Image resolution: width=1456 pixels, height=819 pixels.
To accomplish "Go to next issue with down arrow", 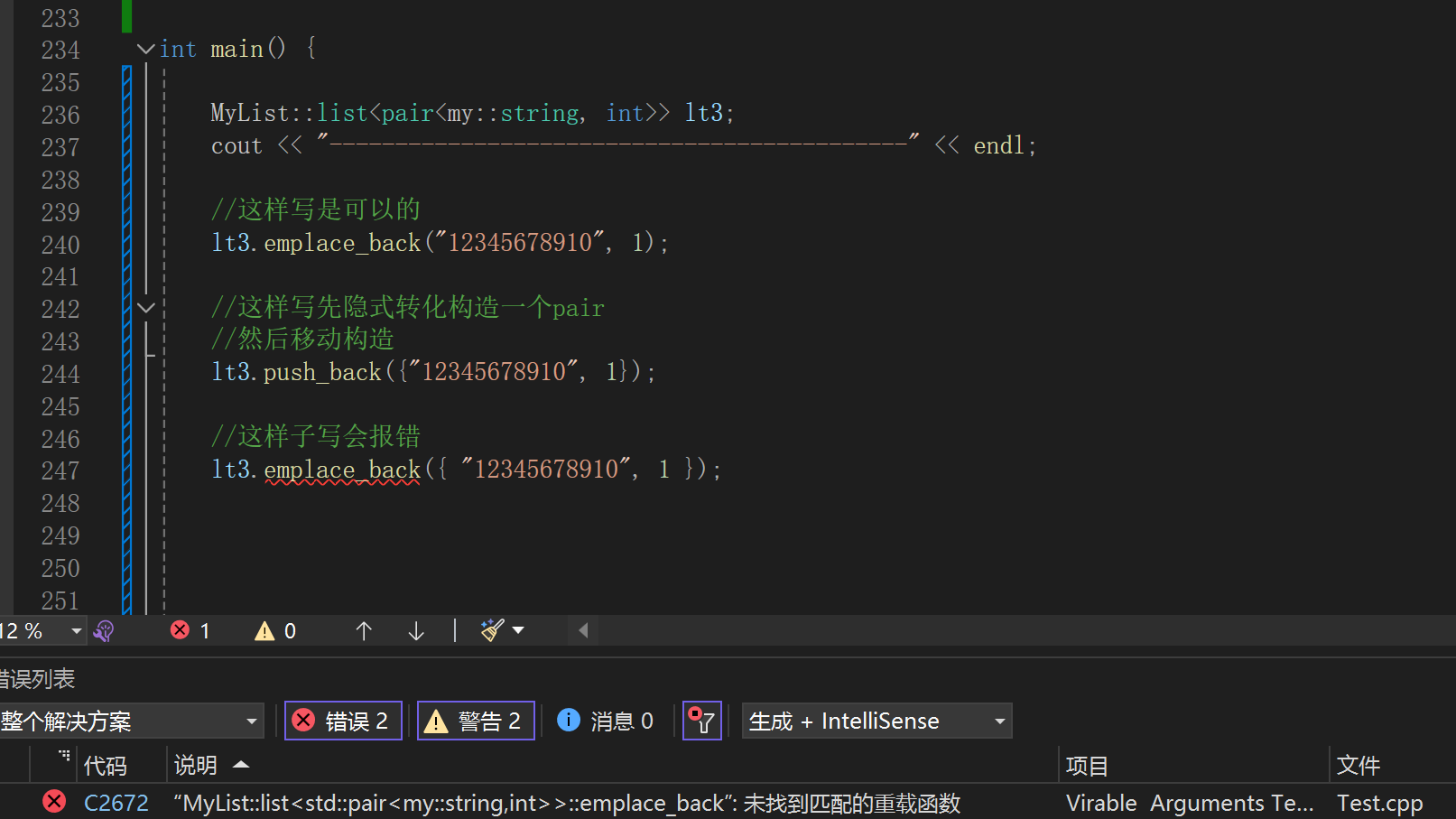I will pos(416,630).
